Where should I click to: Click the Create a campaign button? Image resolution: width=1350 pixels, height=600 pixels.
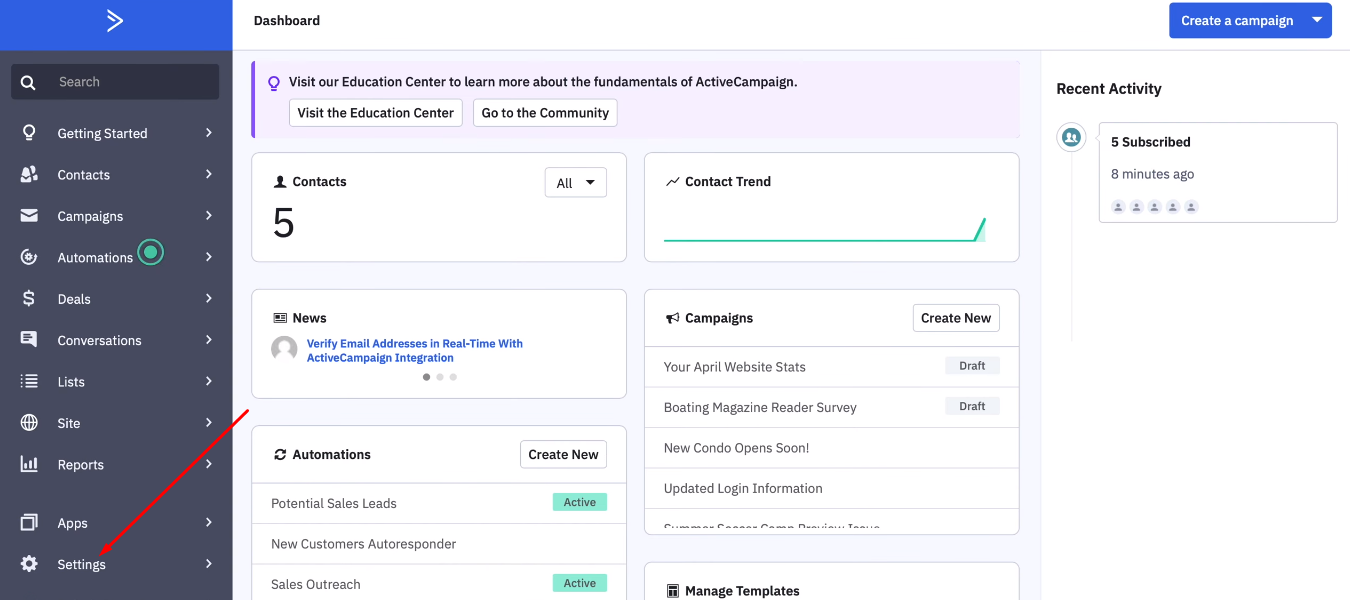(x=1237, y=20)
